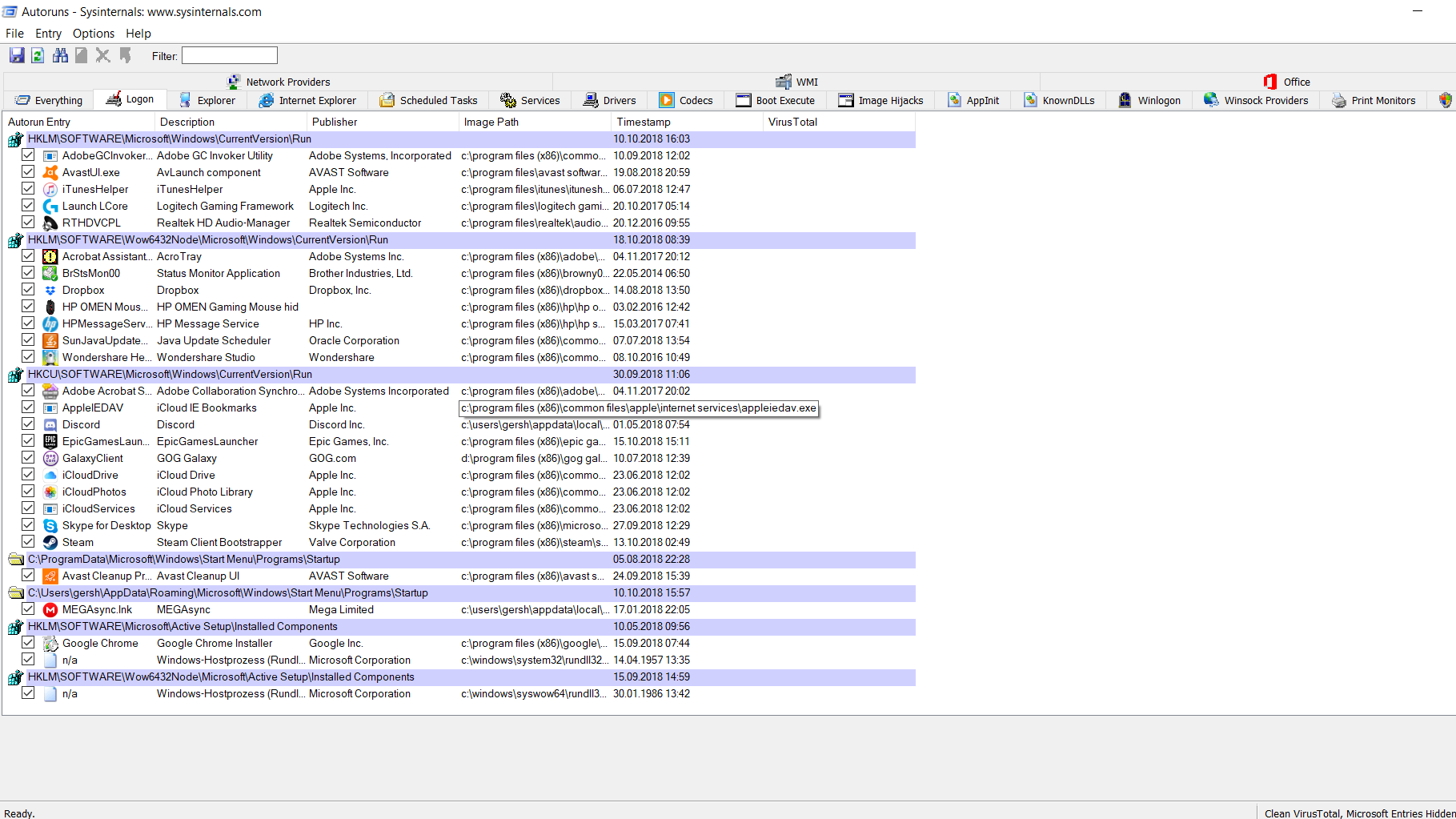This screenshot has height=819, width=1456.
Task: Click the SunJavaUpdate Java icon
Action: coord(50,340)
